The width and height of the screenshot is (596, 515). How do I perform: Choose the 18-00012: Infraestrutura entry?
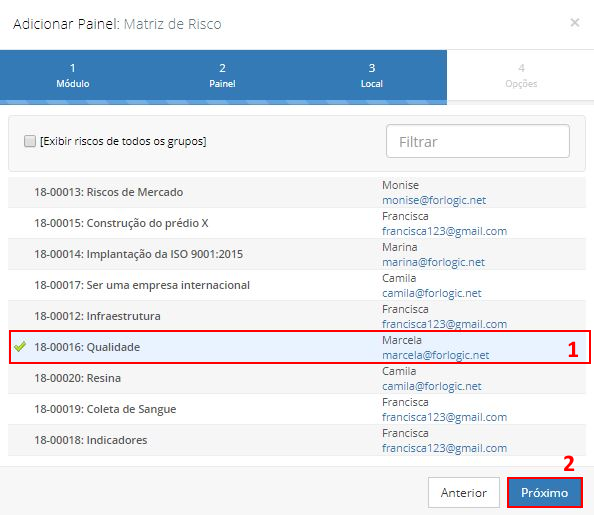coord(297,316)
